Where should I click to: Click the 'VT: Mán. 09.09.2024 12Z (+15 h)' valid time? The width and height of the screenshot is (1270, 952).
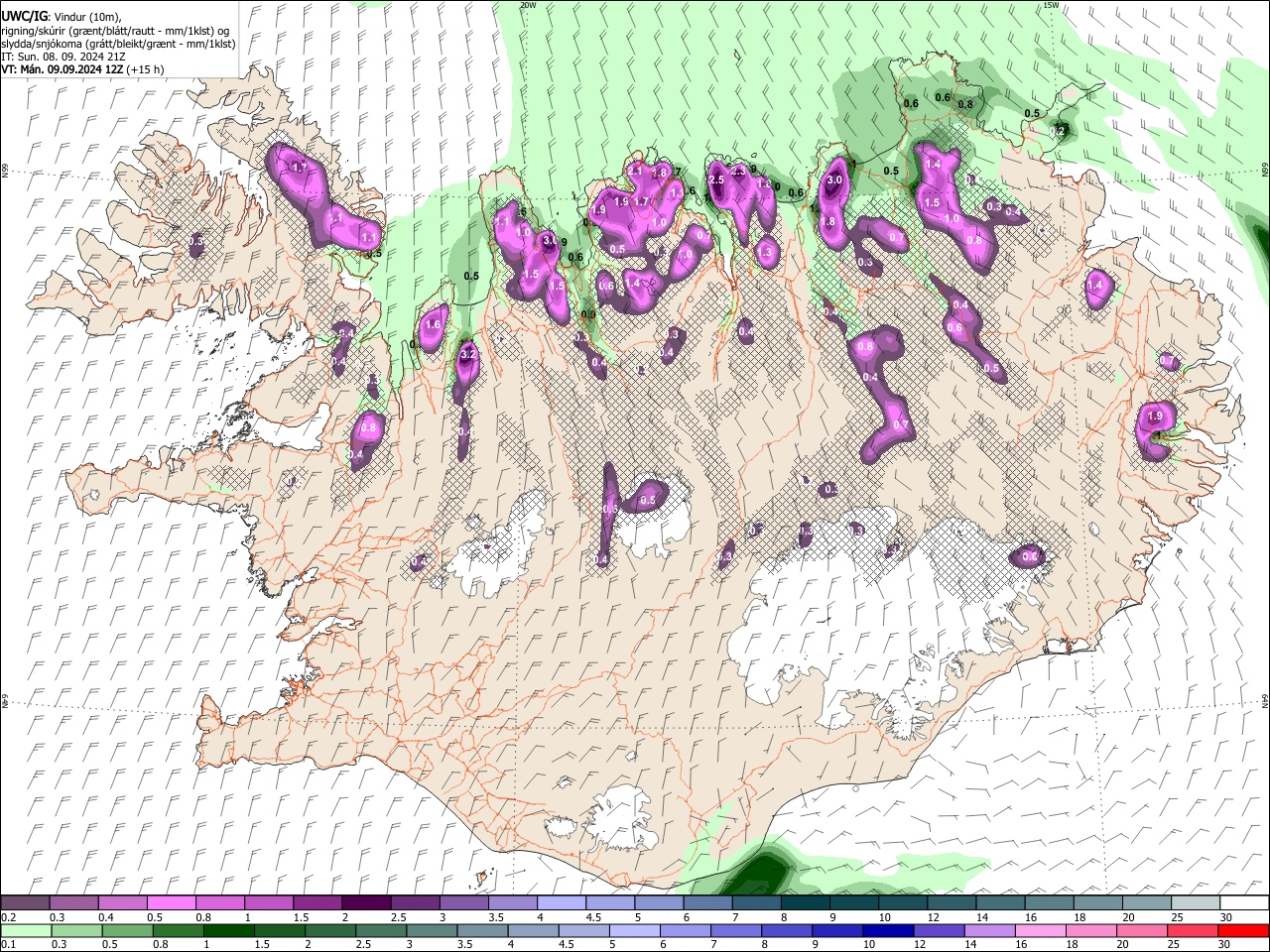(82, 69)
